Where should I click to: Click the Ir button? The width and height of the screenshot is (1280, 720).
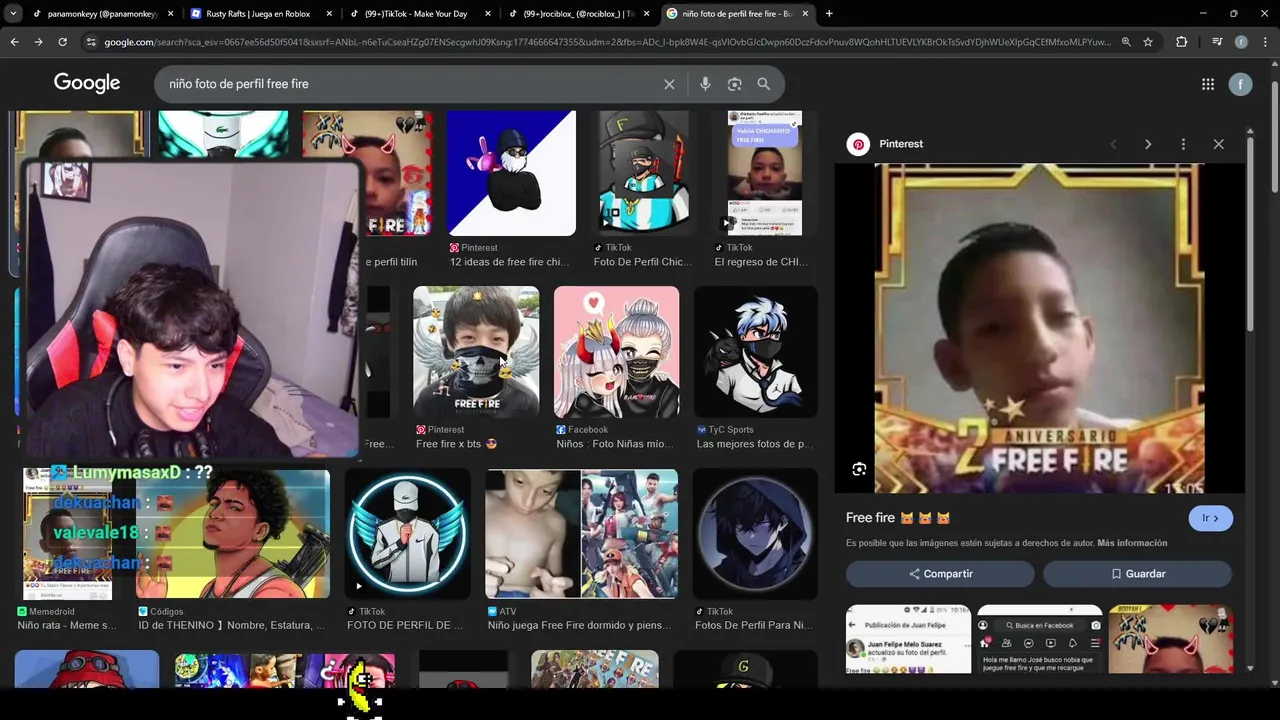(1210, 518)
